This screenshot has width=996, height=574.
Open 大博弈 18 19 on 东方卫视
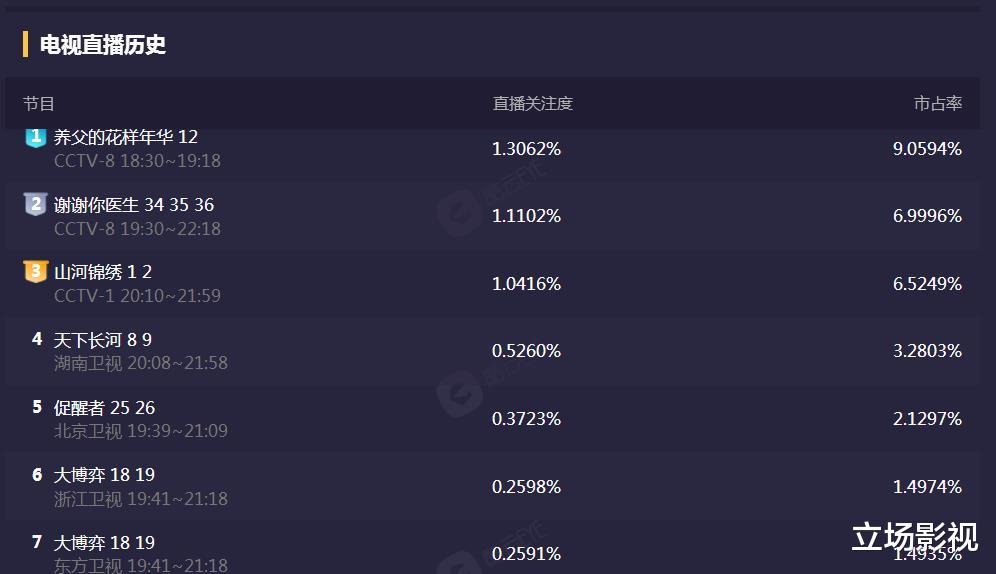pos(105,543)
